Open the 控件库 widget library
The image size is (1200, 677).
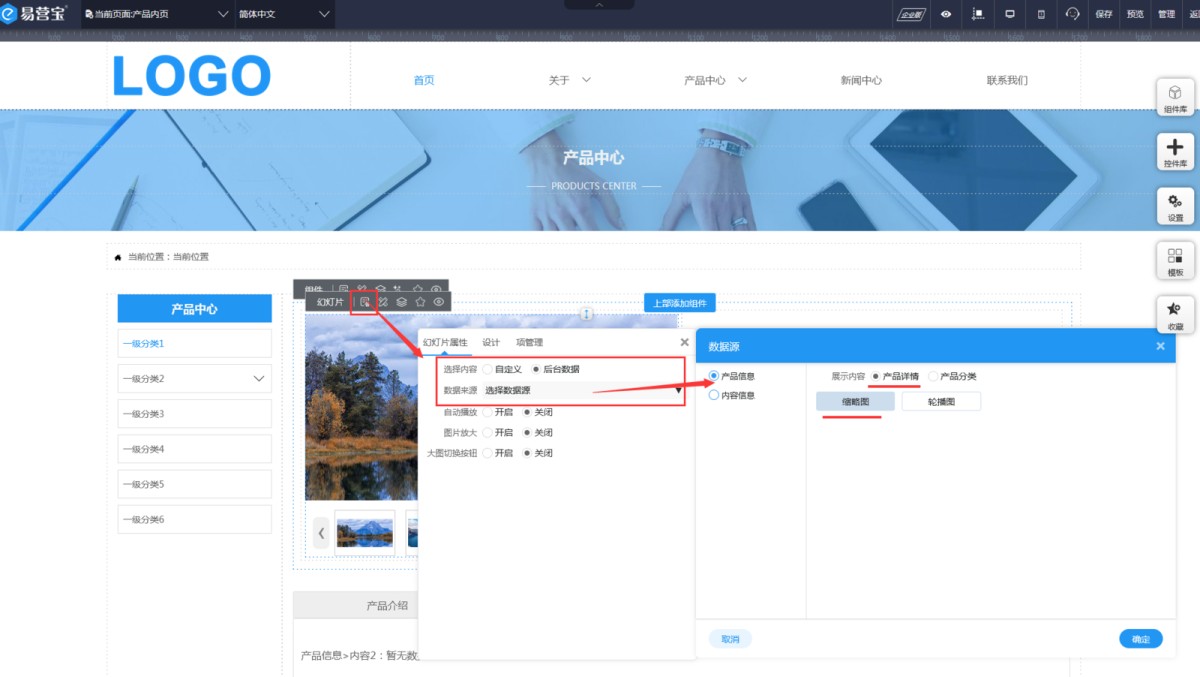(1175, 151)
